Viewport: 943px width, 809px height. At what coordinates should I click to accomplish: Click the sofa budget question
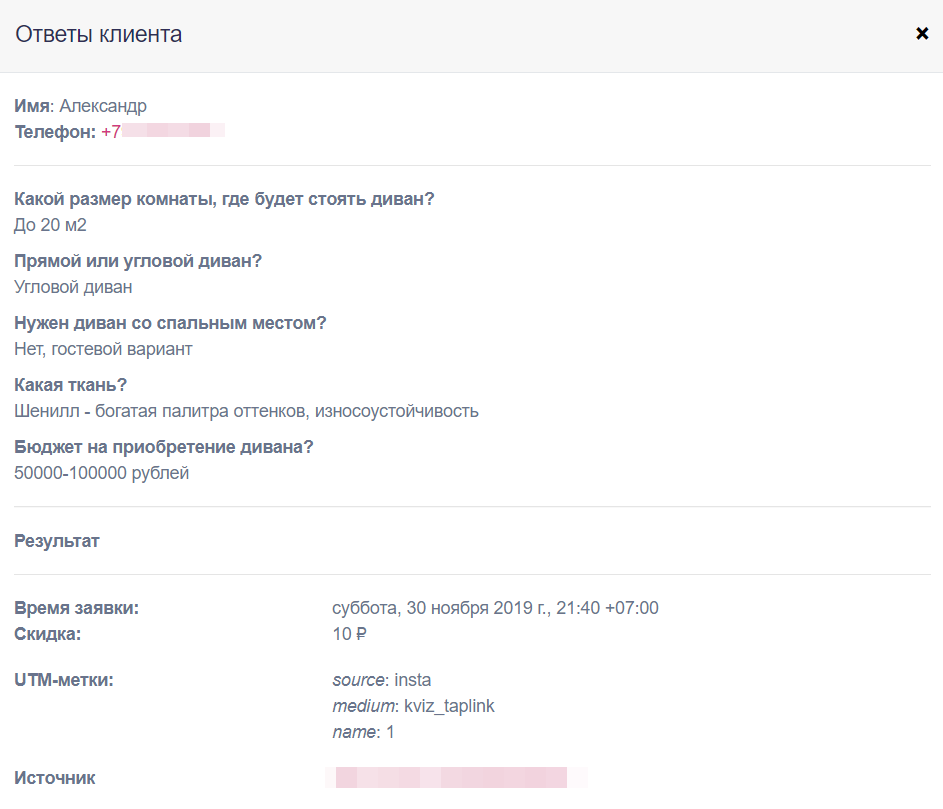coord(163,447)
